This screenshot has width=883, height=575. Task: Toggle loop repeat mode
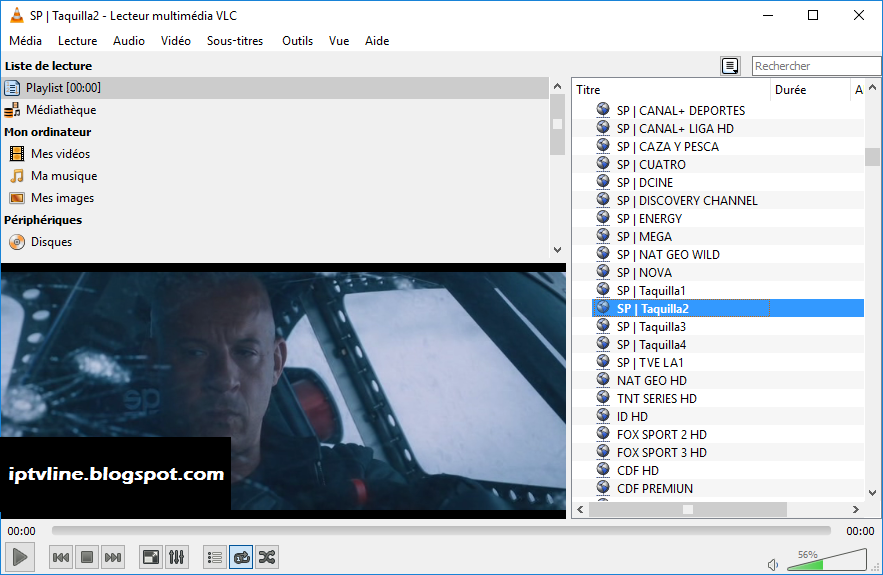pos(241,557)
